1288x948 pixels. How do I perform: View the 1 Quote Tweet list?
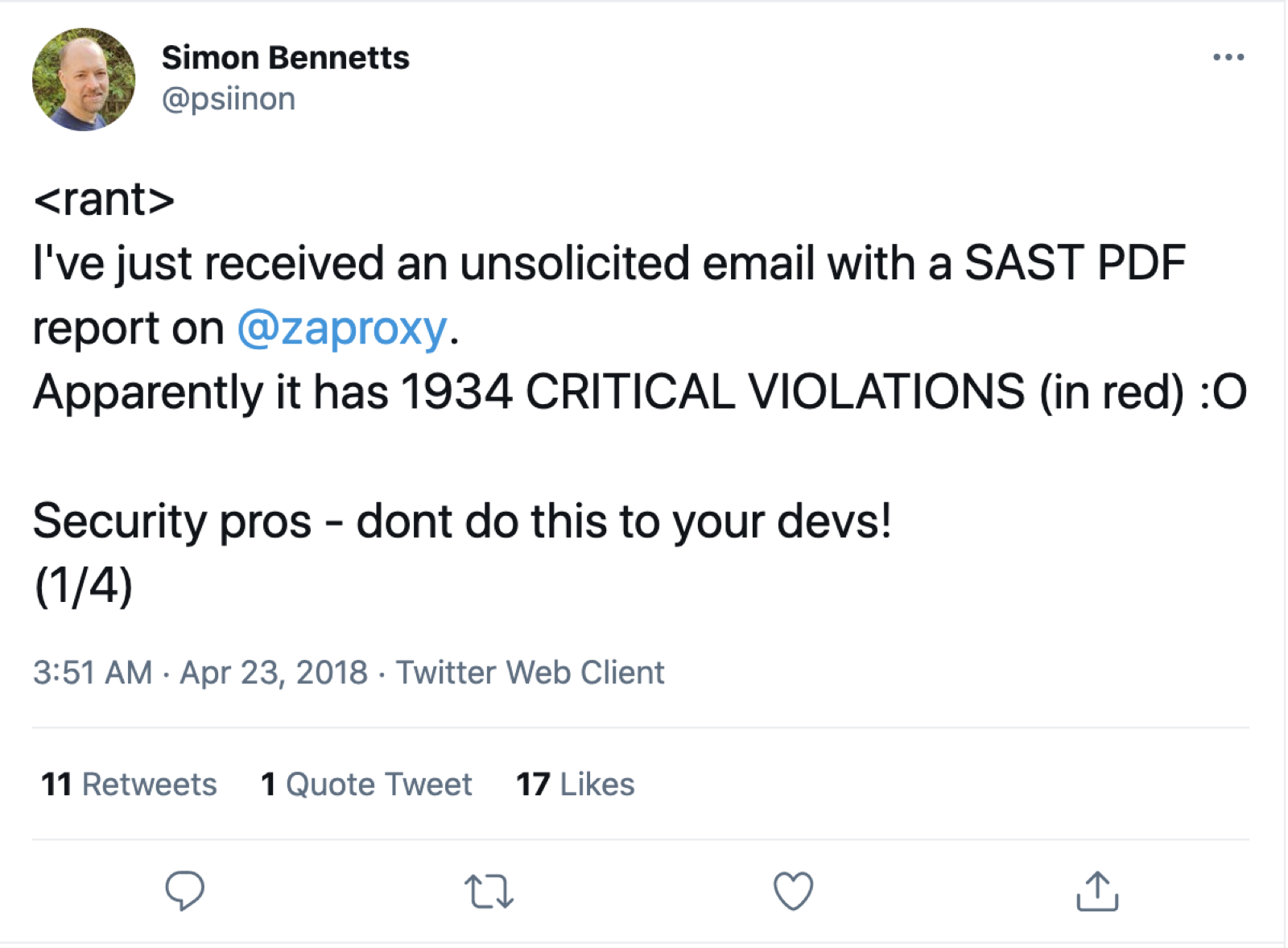point(366,785)
